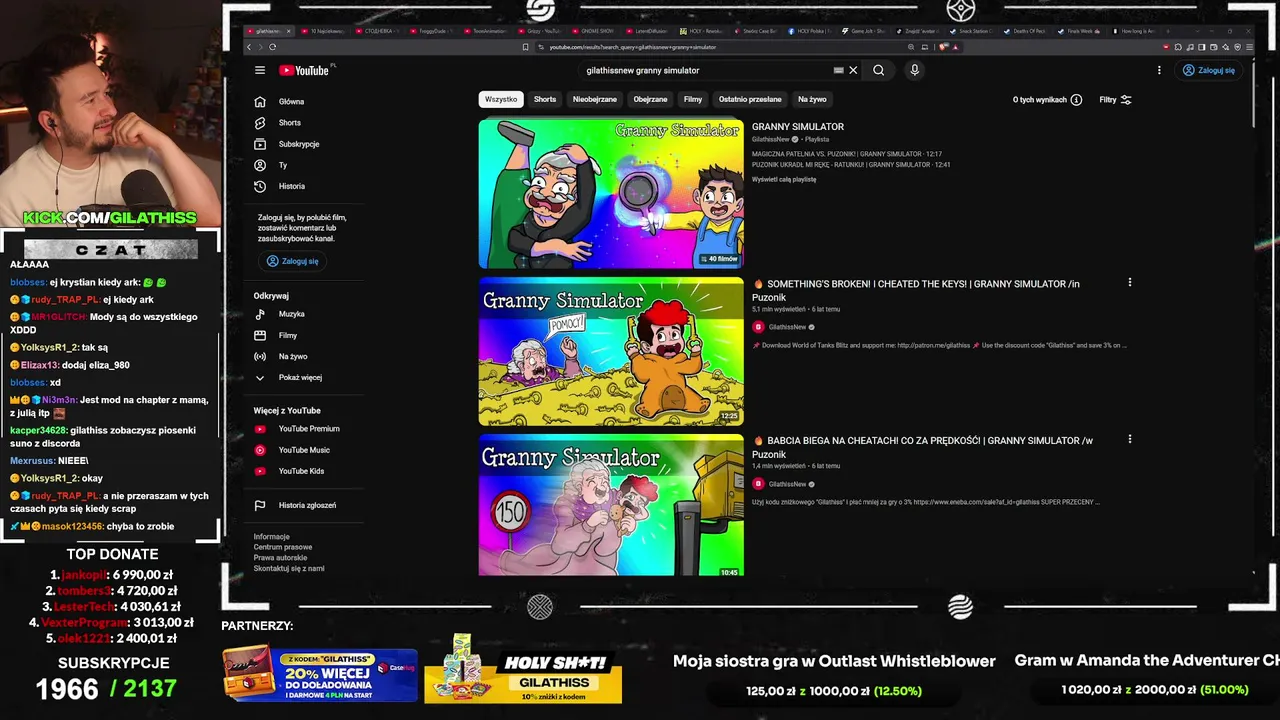Select the Shorts filter chip
The height and width of the screenshot is (720, 1280).
[545, 100]
